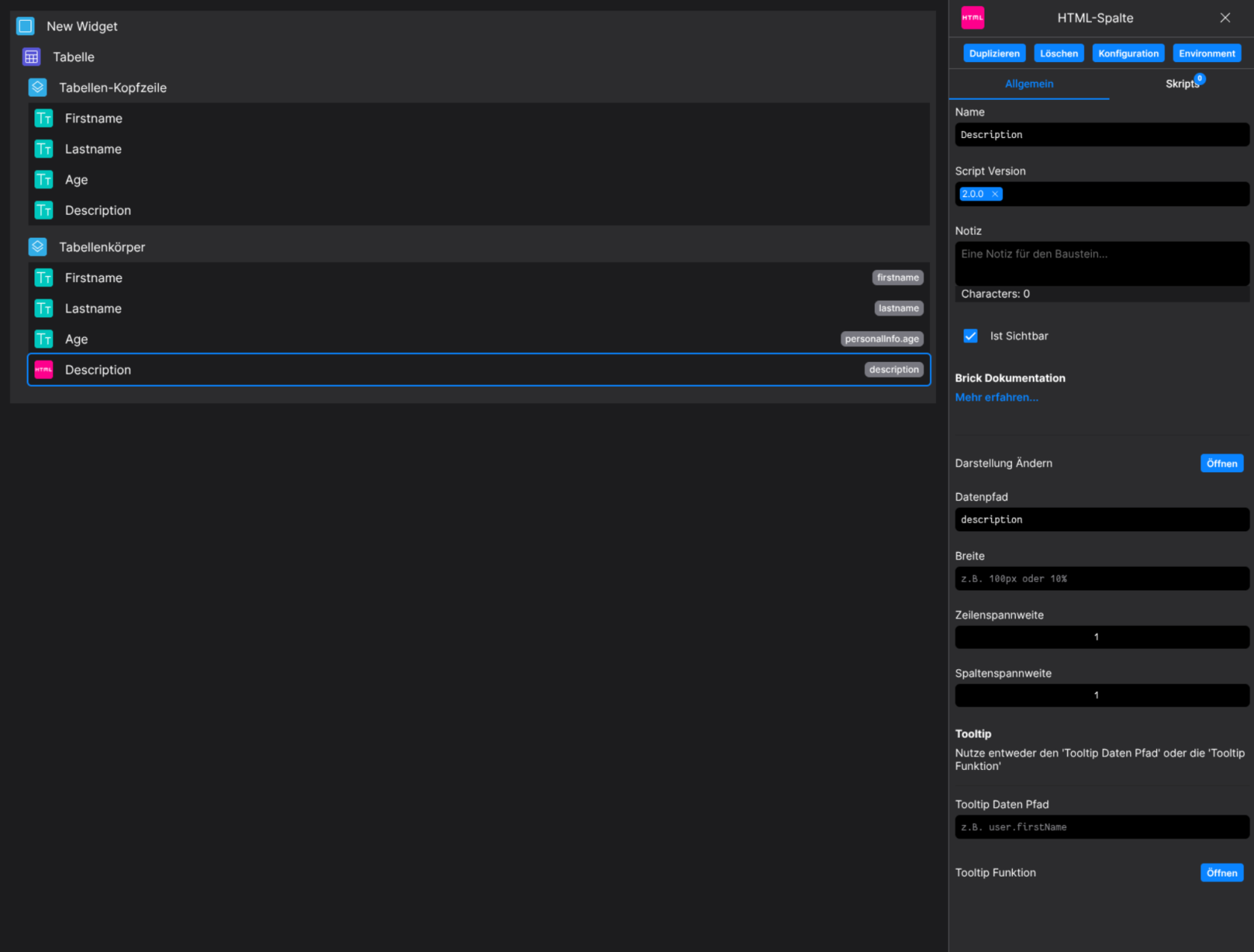Follow the Mehr erfahren link for Brick documentation

(x=996, y=397)
